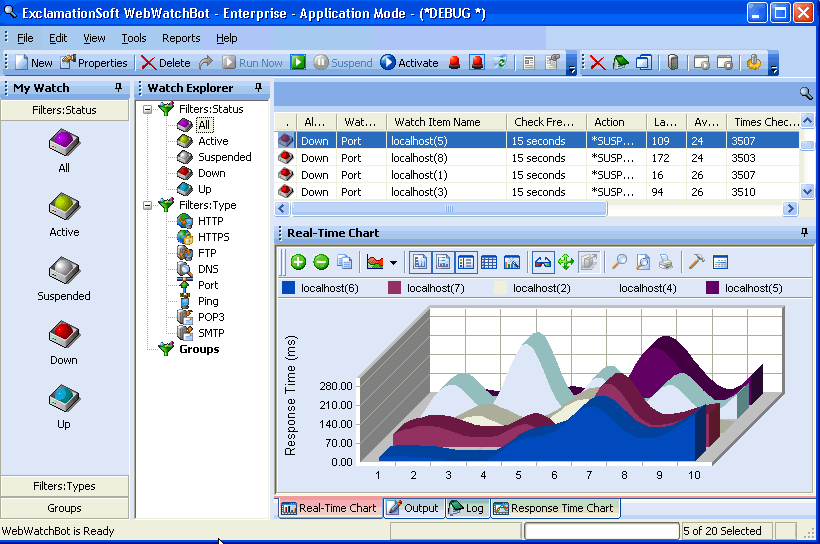Click the blue Up icon in My Watch
820x544 pixels.
click(64, 399)
